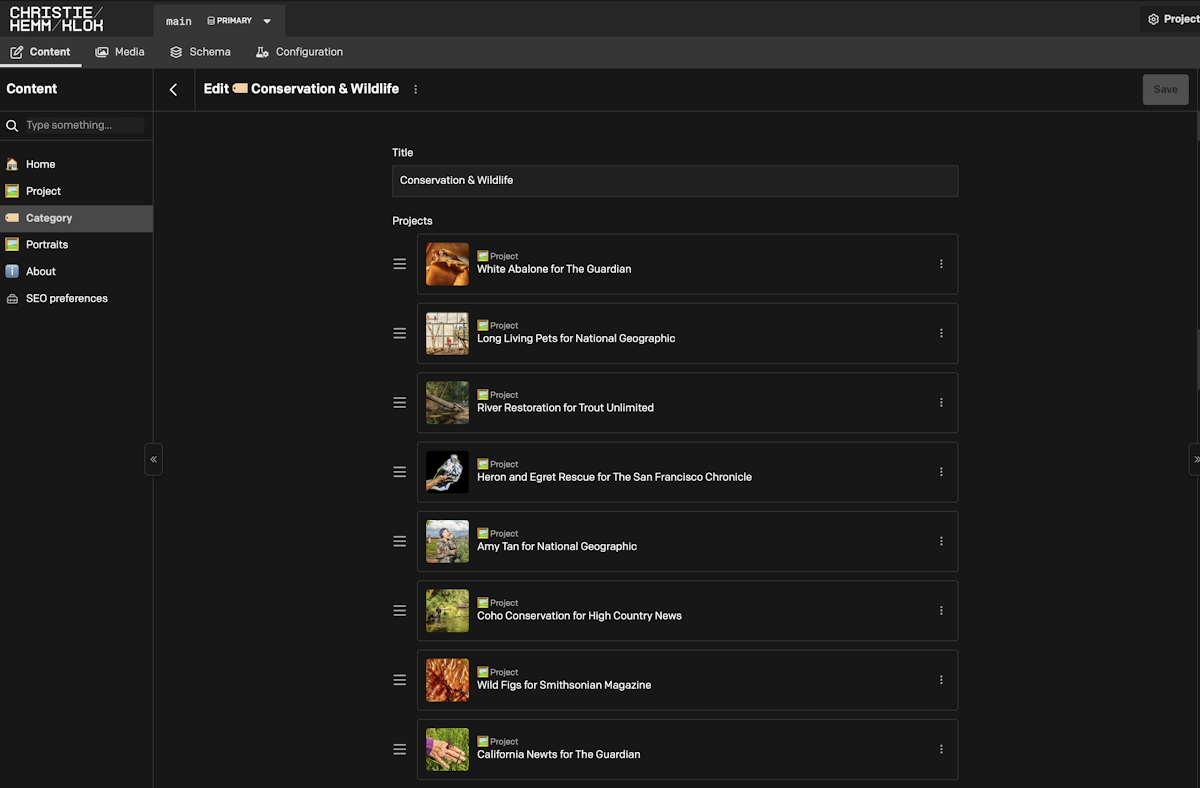Open menu for Heron and Egret Rescue project
Screen dimensions: 1200x788
pyautogui.click(x=941, y=472)
